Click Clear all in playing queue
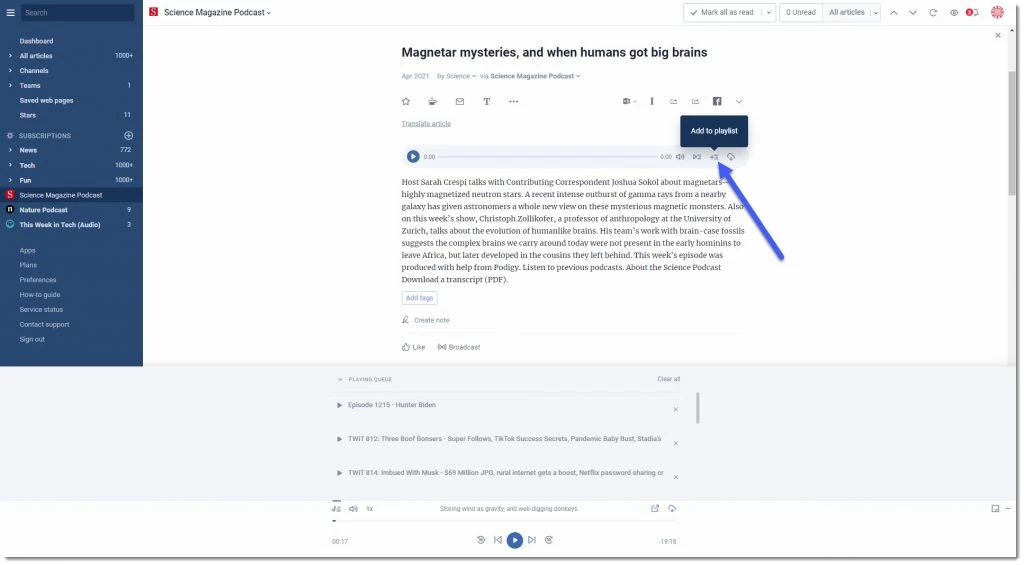This screenshot has width=1024, height=565. (x=668, y=379)
